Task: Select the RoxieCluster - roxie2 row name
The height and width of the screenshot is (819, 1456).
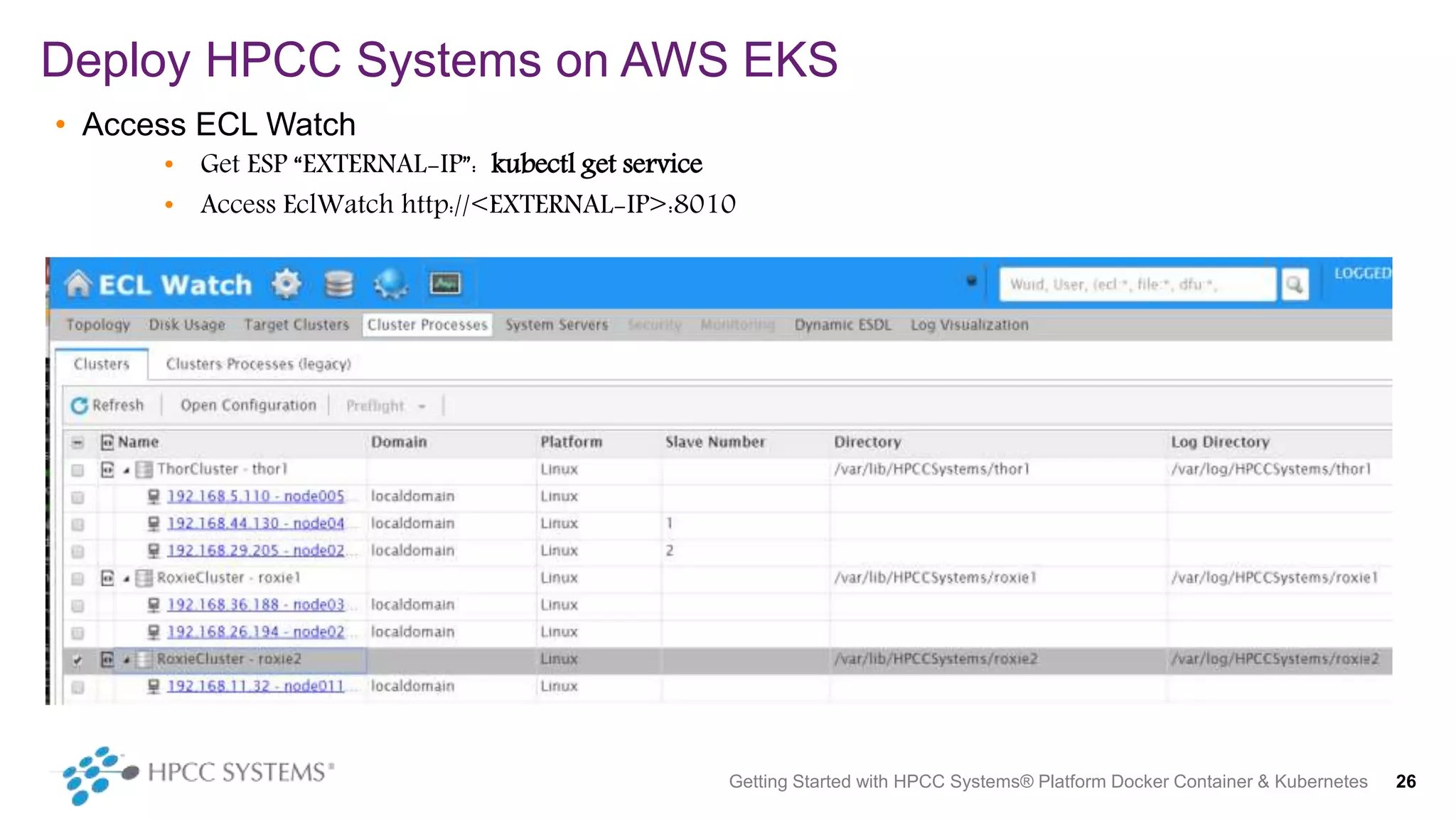Action: 229,659
